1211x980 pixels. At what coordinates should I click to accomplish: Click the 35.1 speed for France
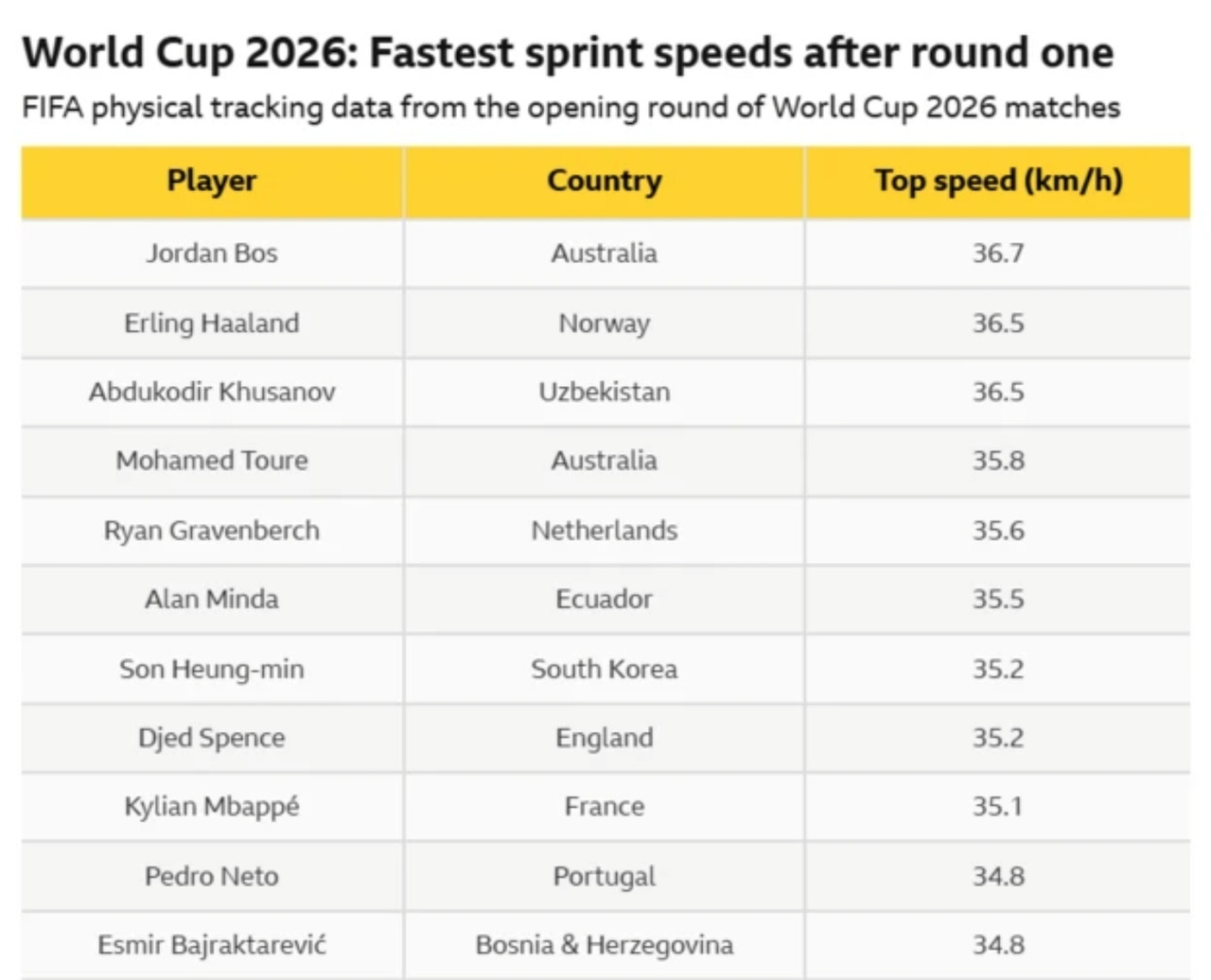coord(998,807)
